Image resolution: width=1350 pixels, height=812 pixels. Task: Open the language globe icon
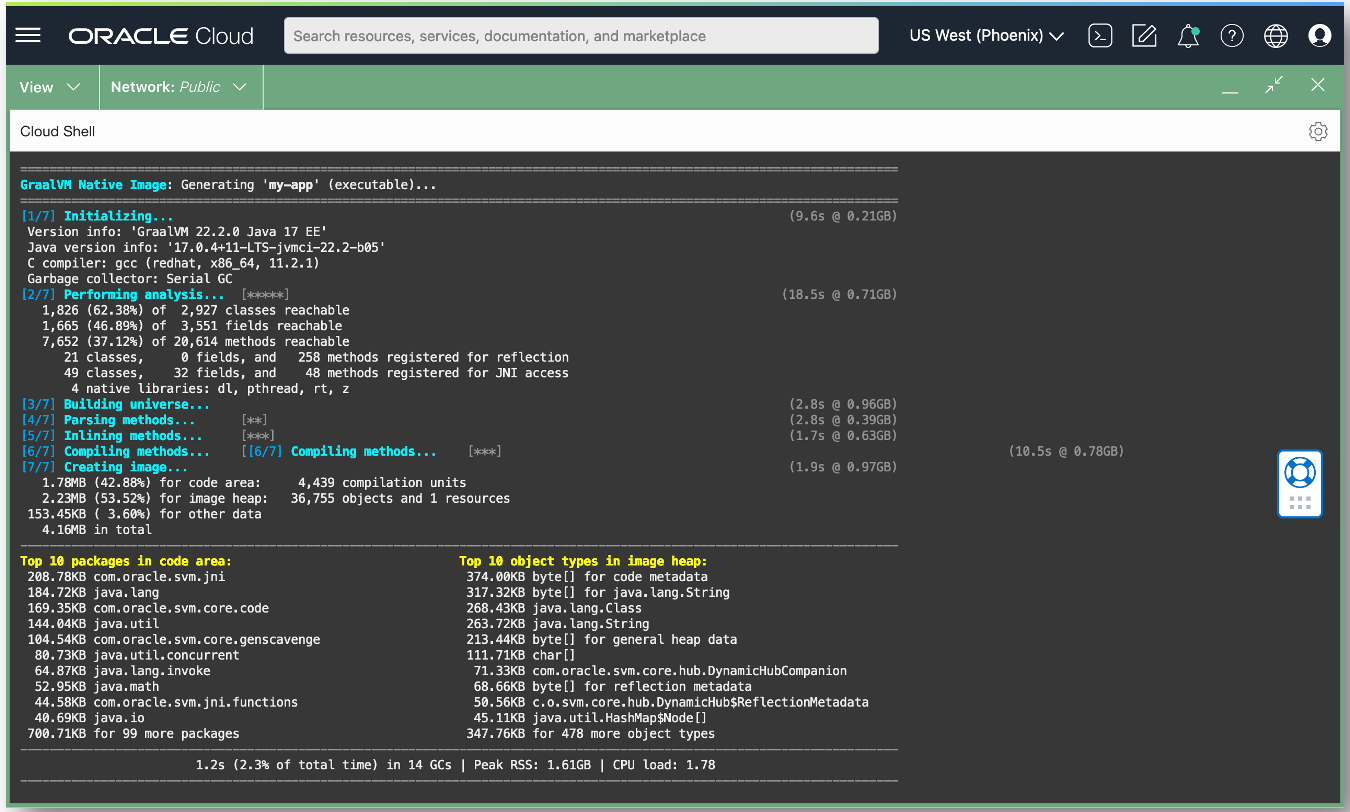(1276, 35)
